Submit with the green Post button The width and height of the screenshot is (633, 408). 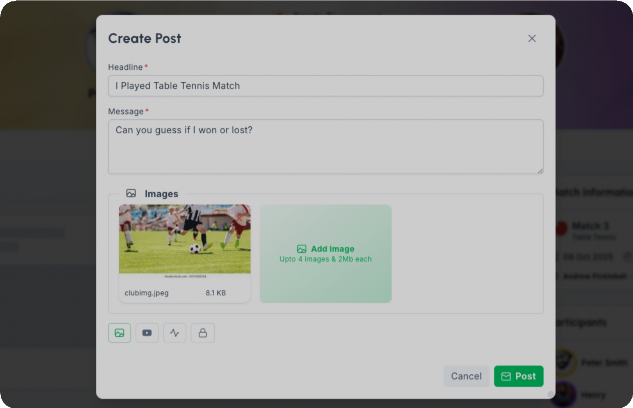[x=518, y=376]
